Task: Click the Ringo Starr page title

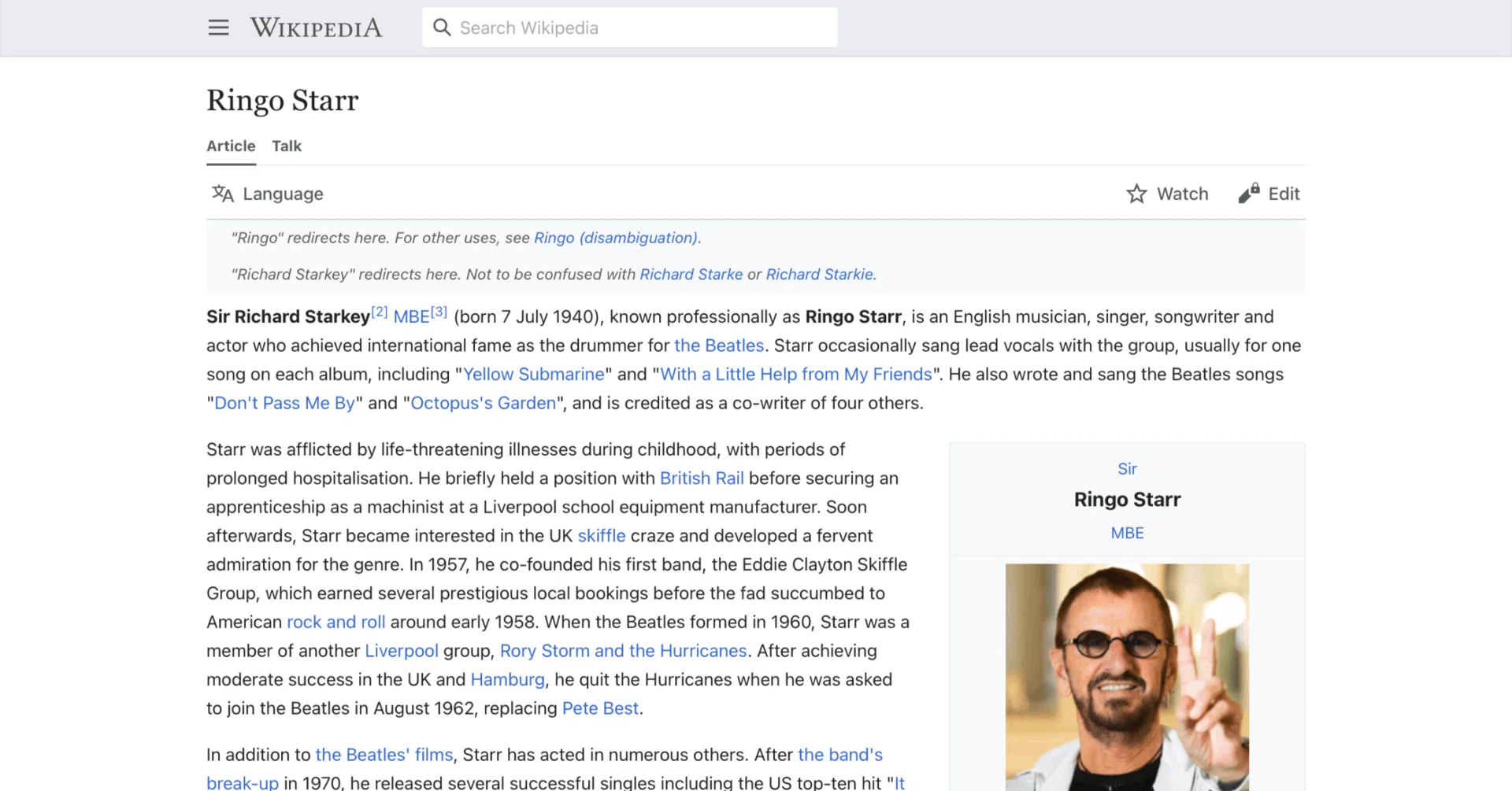Action: click(x=283, y=100)
